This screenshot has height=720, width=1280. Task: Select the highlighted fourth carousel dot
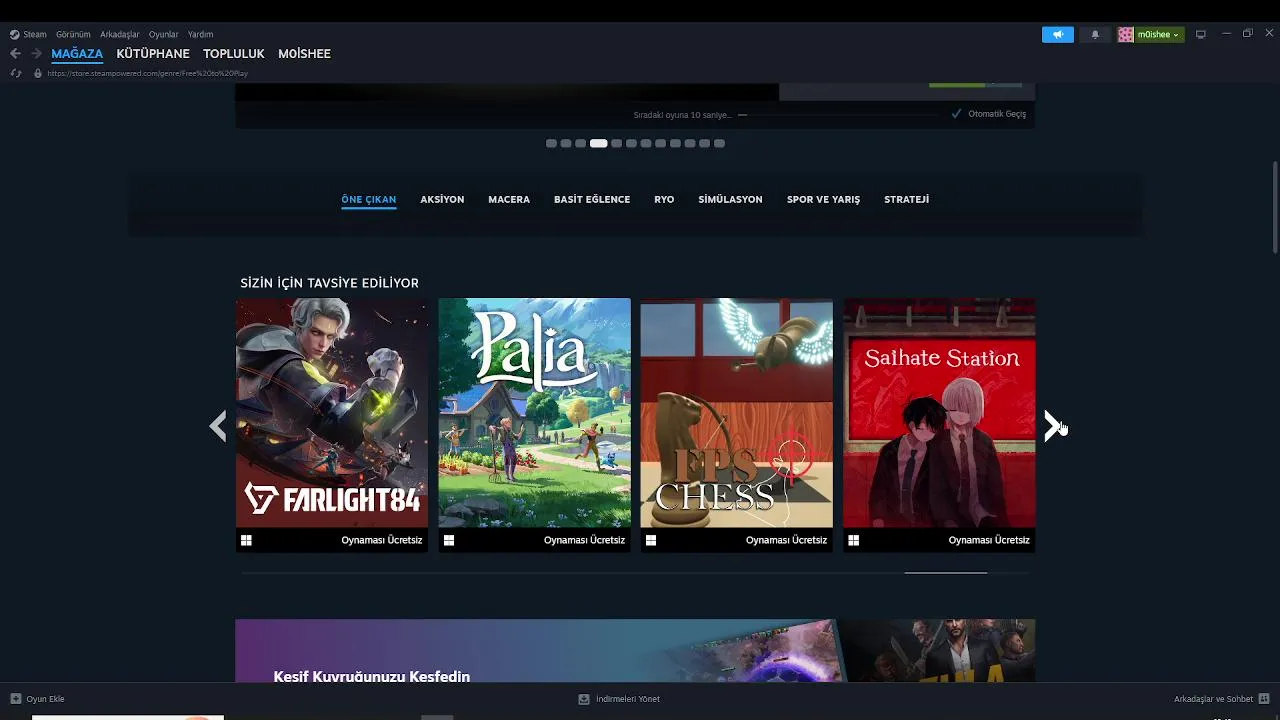(x=598, y=143)
